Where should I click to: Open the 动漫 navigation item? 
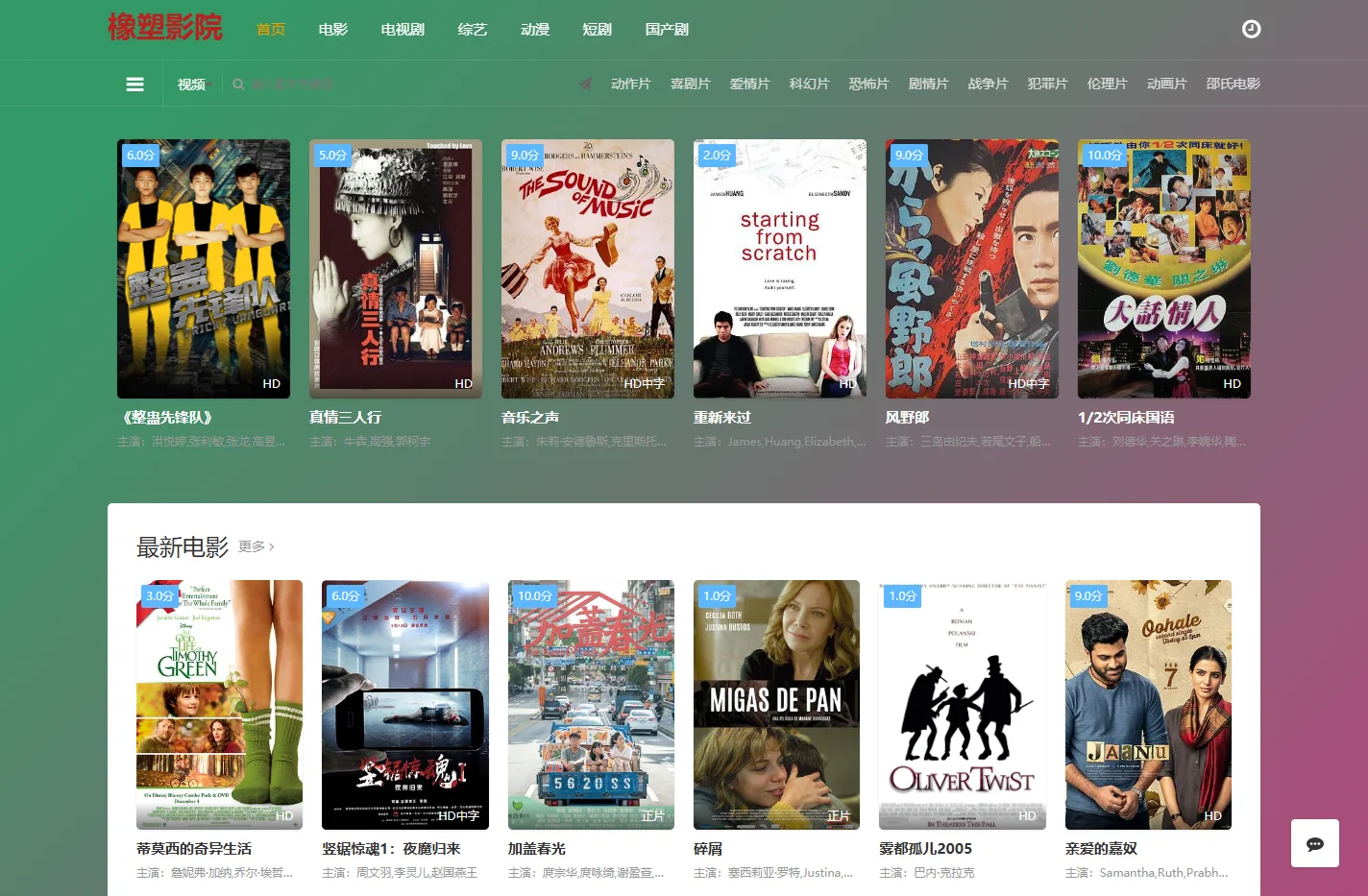(x=535, y=30)
